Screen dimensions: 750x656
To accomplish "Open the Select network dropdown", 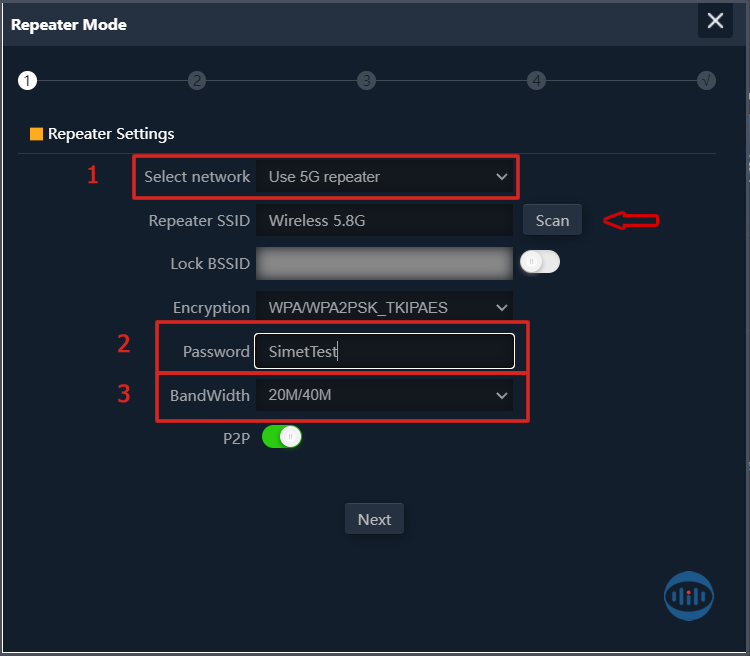I will [x=386, y=177].
